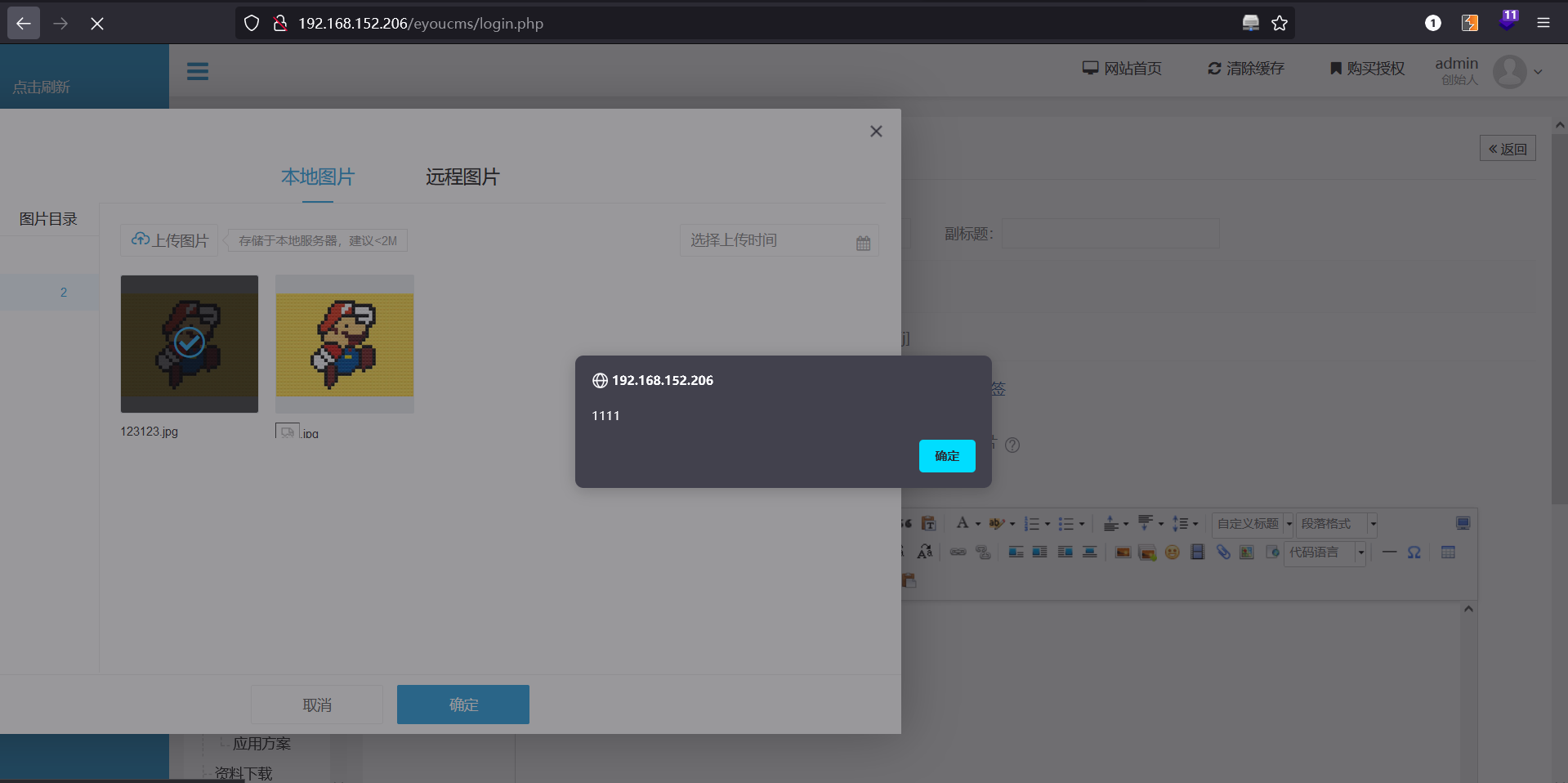The image size is (1568, 783).
Task: Click the multiple images upload icon
Action: click(1147, 553)
